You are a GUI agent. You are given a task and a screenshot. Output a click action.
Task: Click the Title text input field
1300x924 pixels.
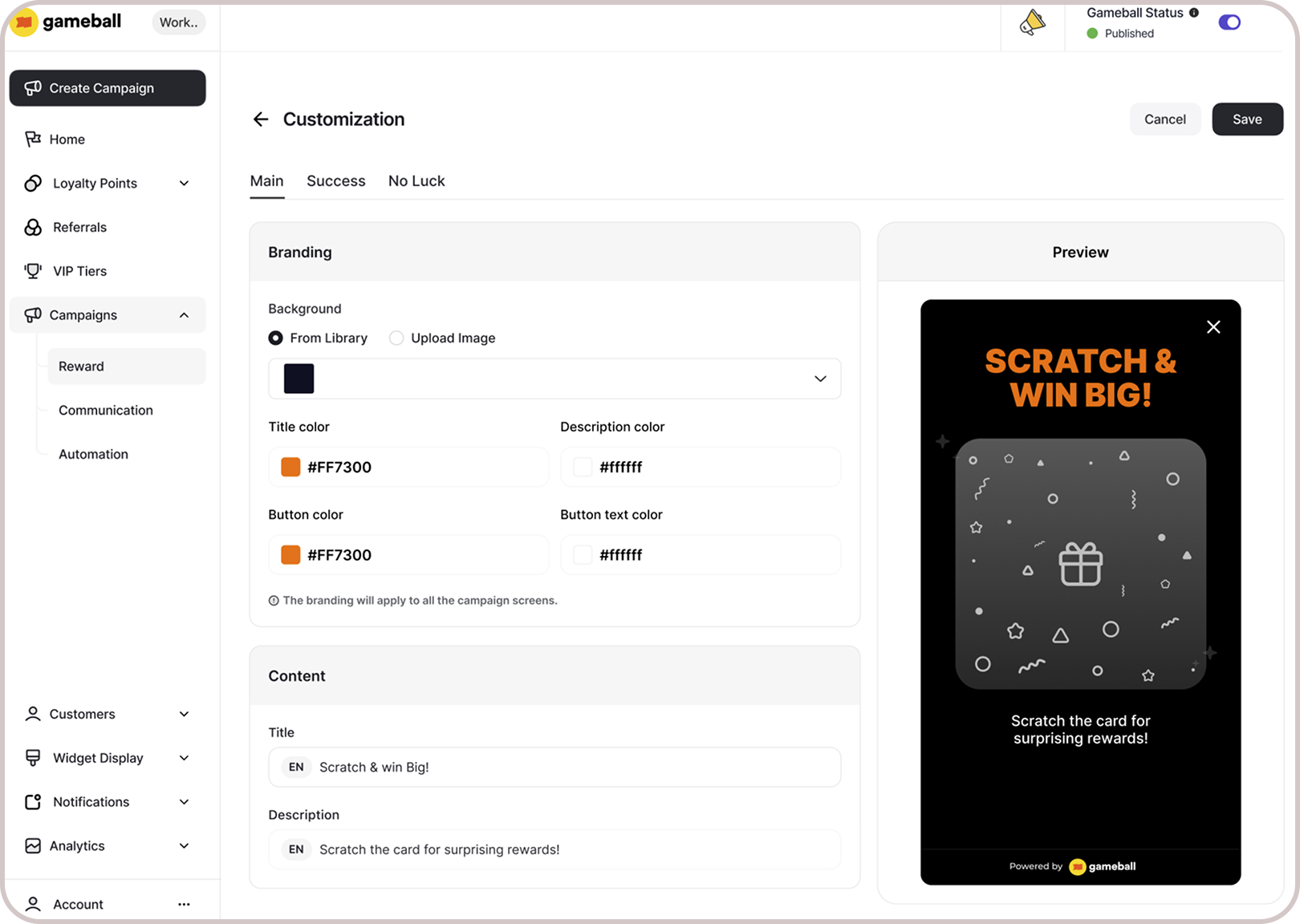555,768
